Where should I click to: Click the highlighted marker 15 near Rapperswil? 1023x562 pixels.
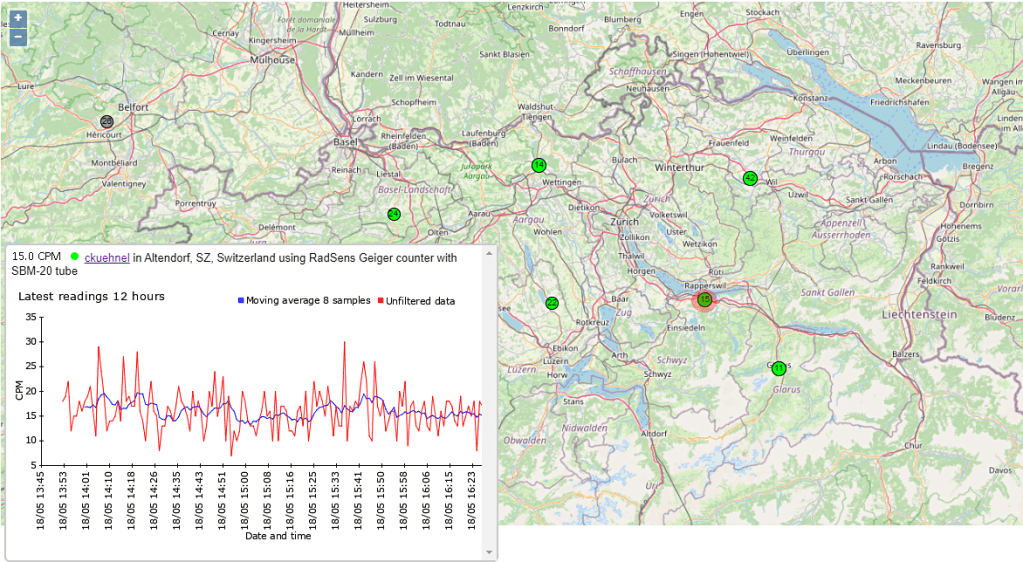[x=704, y=299]
